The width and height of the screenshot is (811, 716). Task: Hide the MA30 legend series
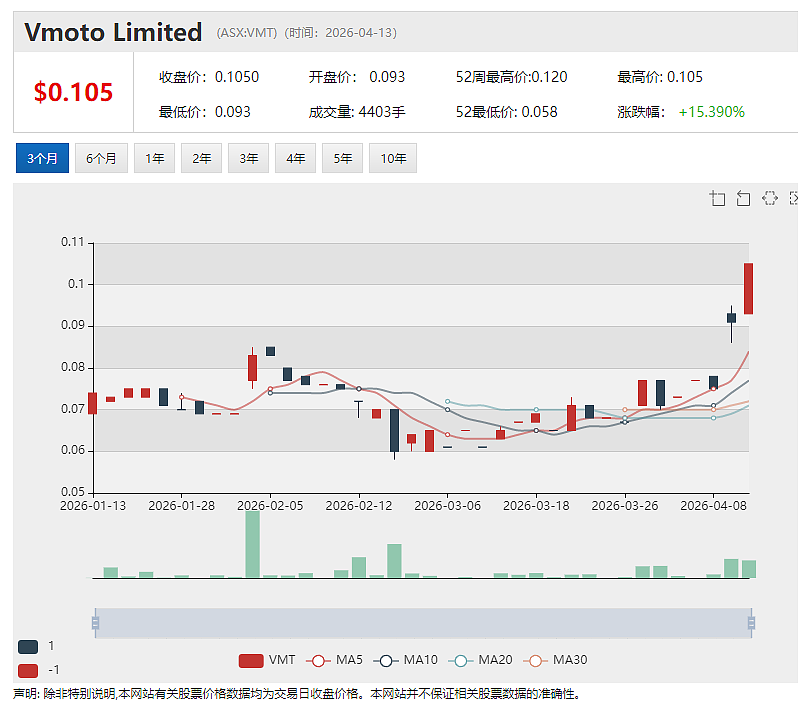point(555,660)
